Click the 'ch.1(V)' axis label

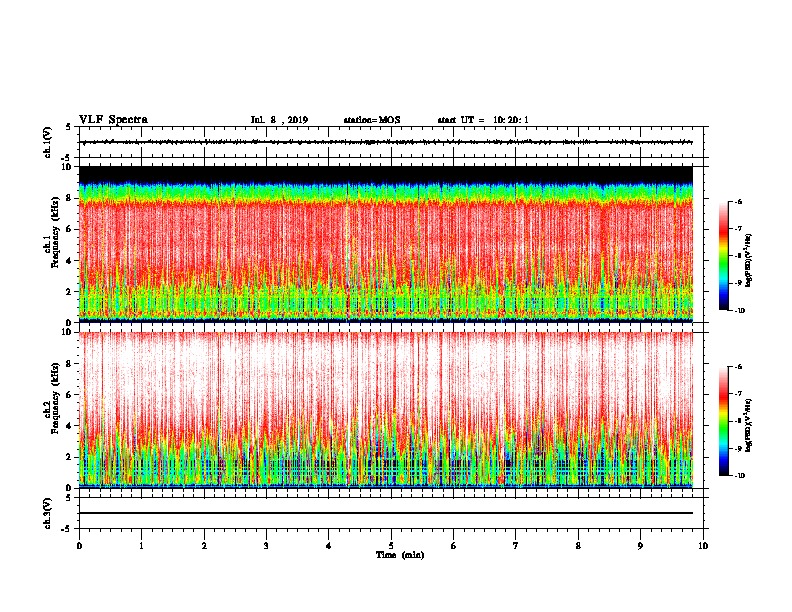[48, 142]
